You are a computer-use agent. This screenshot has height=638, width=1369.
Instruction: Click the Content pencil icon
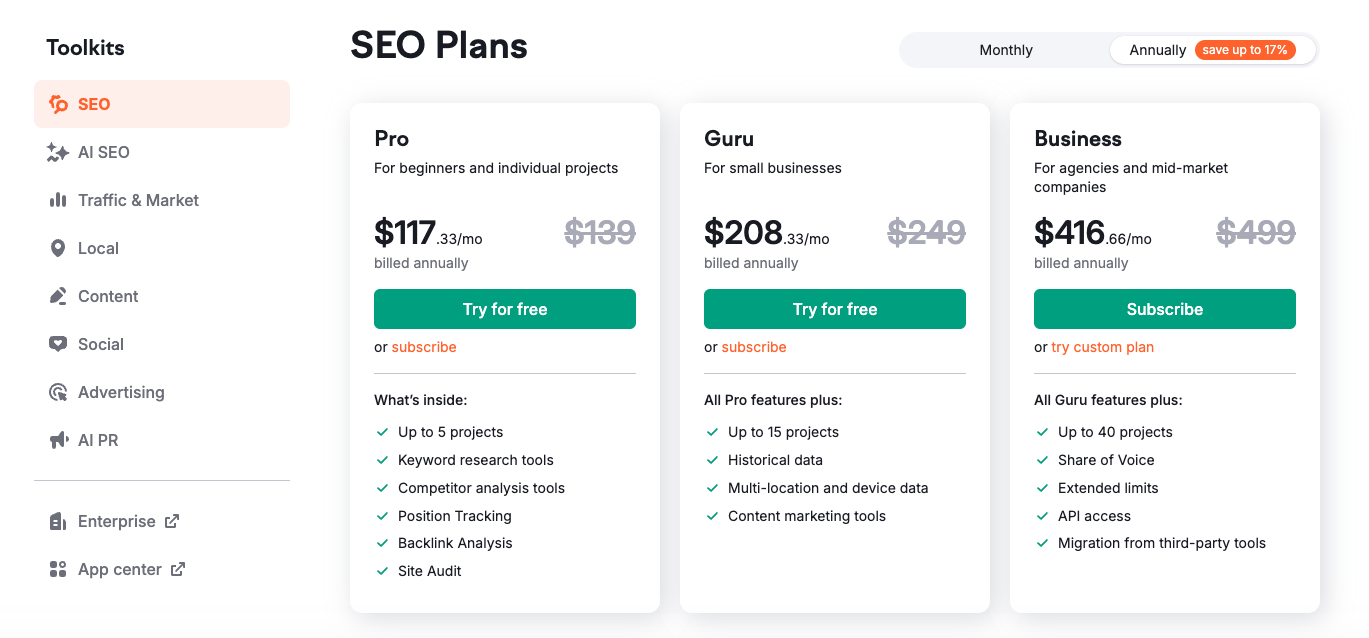[58, 296]
